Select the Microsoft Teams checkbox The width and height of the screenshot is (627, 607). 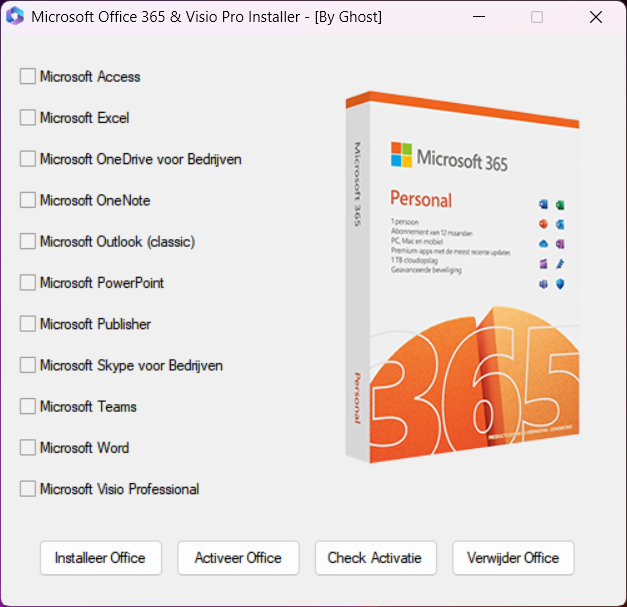28,406
